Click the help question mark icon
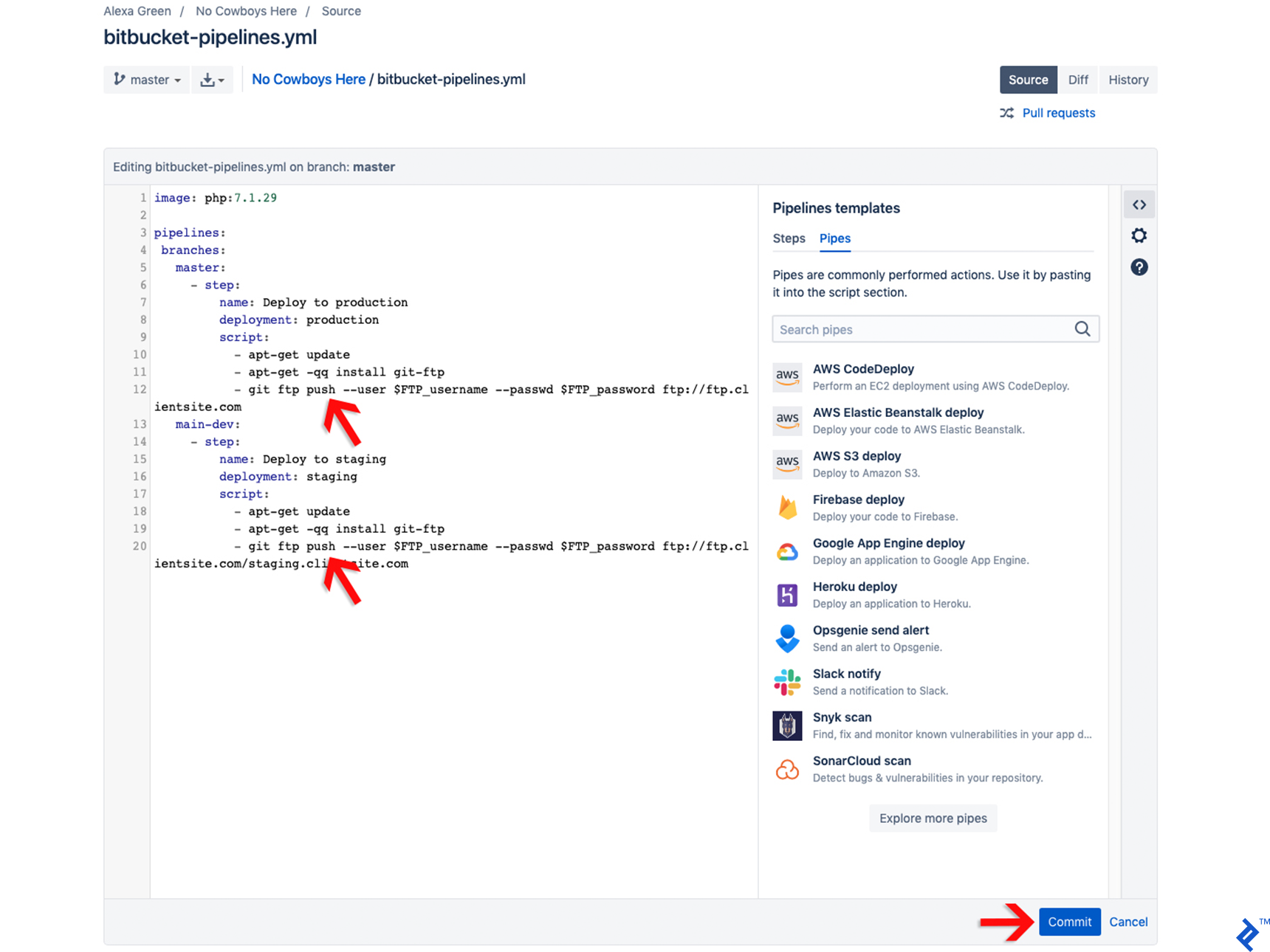This screenshot has height=952, width=1270. [x=1139, y=267]
